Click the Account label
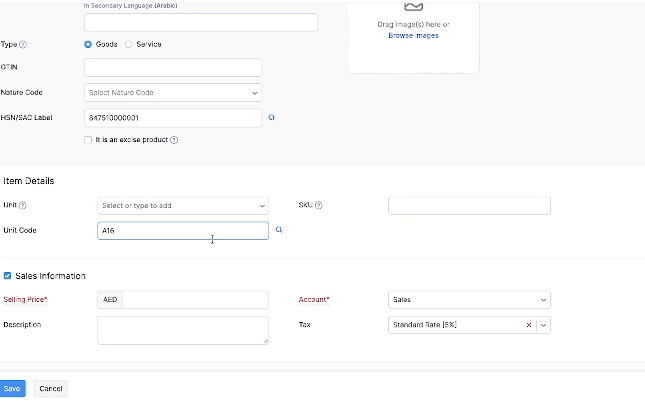This screenshot has width=645, height=405. pos(314,300)
